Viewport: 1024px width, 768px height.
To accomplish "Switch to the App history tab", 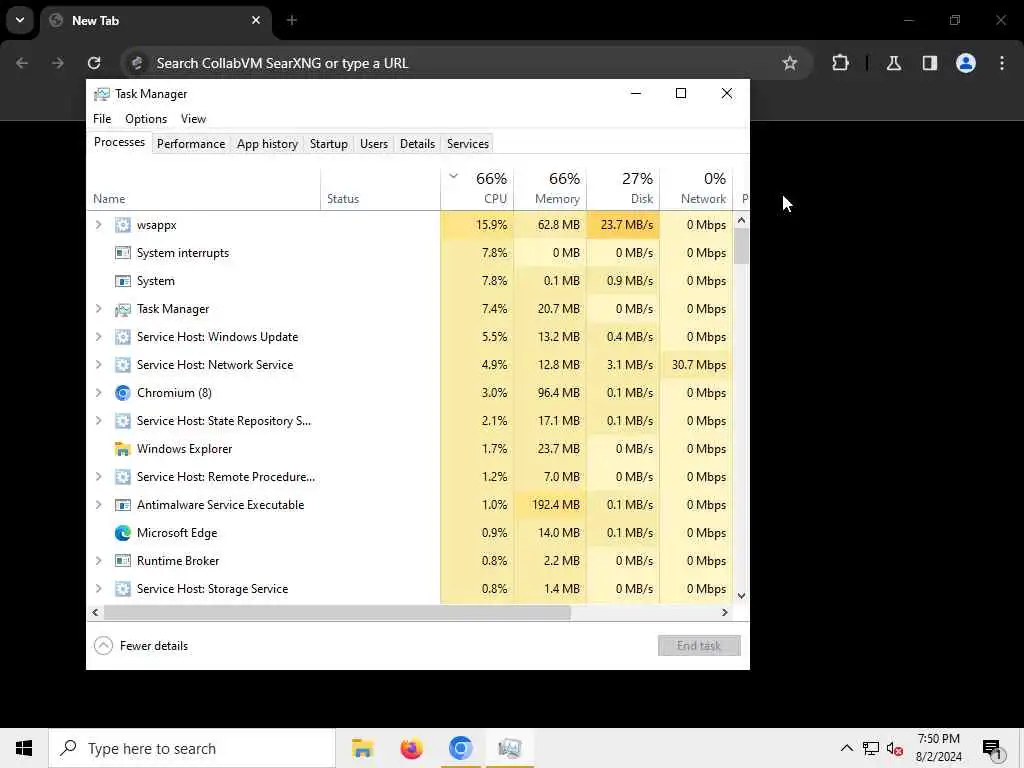I will pos(267,144).
